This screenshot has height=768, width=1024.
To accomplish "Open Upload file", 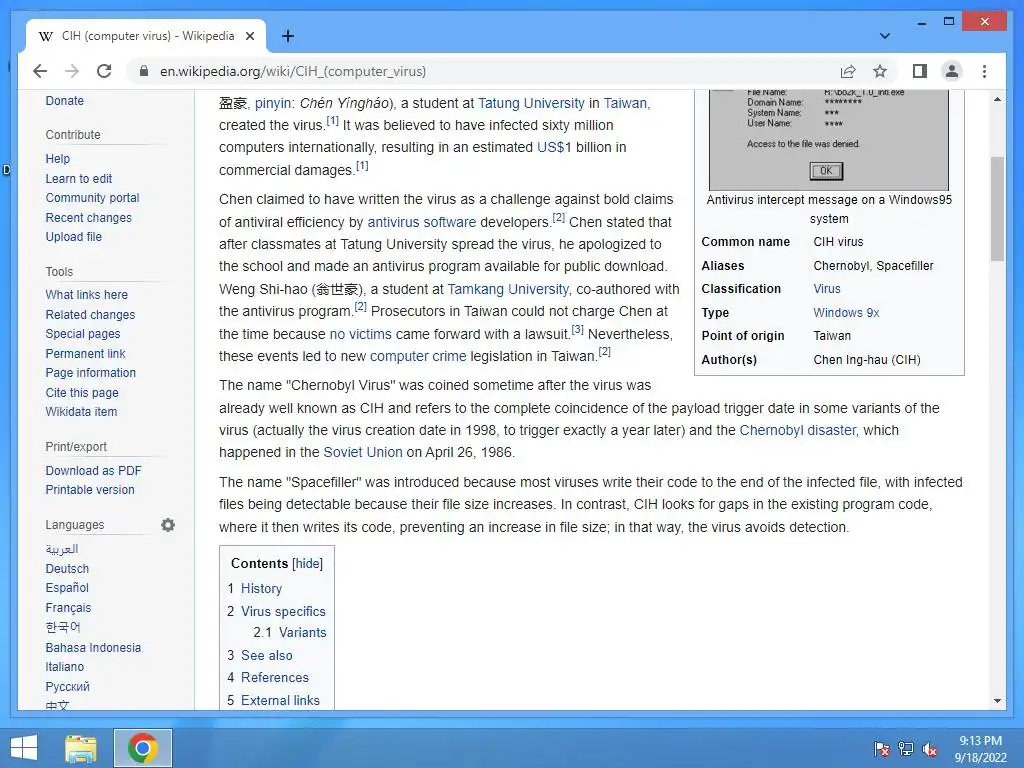I will [74, 236].
